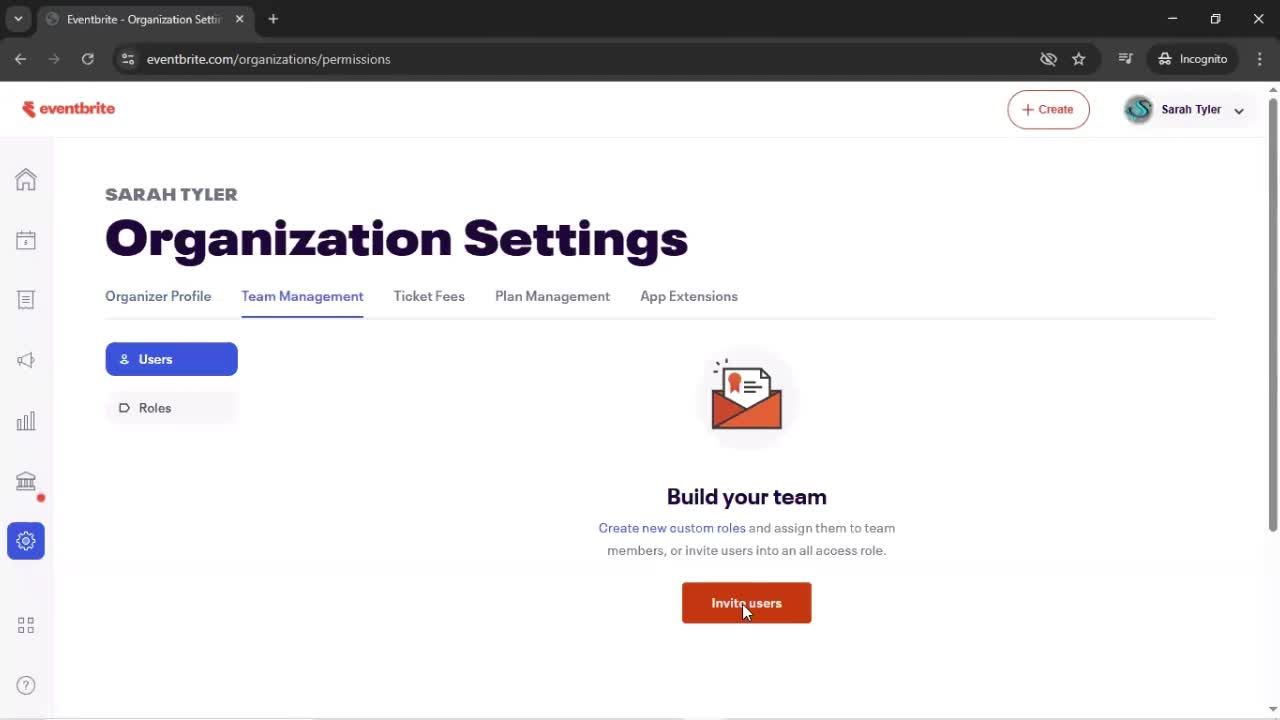Close the Eventbrite browser tab
1280x720 pixels.
click(240, 19)
